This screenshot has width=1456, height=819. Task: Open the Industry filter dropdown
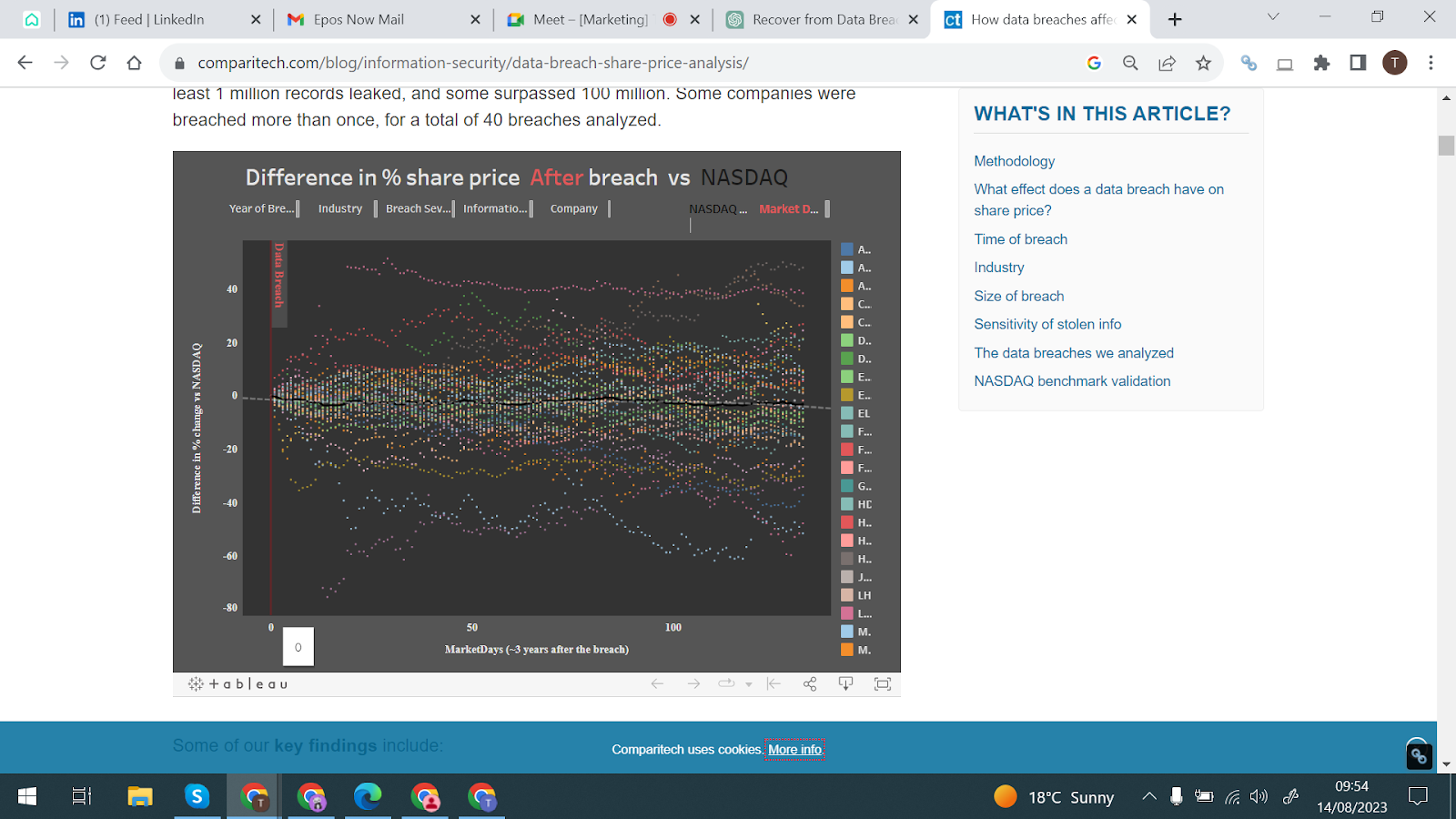(340, 209)
